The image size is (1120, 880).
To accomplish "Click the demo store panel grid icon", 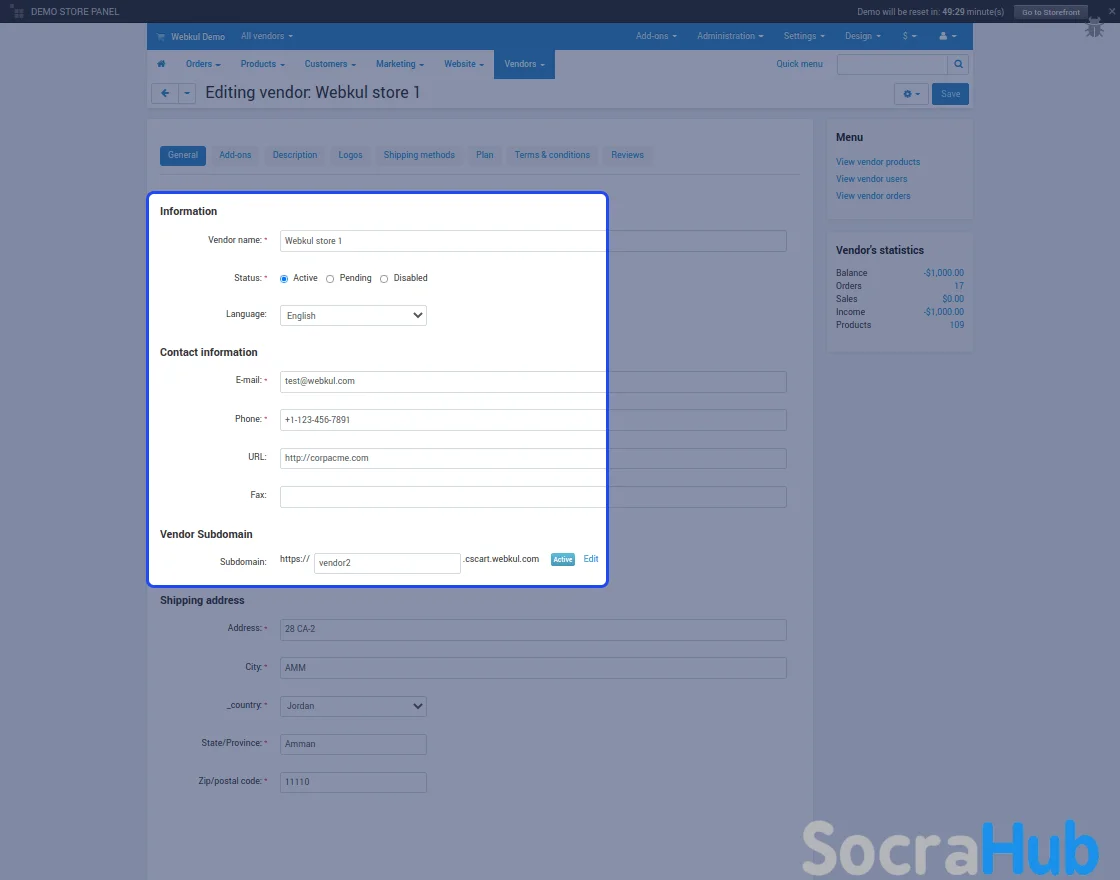I will pos(18,12).
